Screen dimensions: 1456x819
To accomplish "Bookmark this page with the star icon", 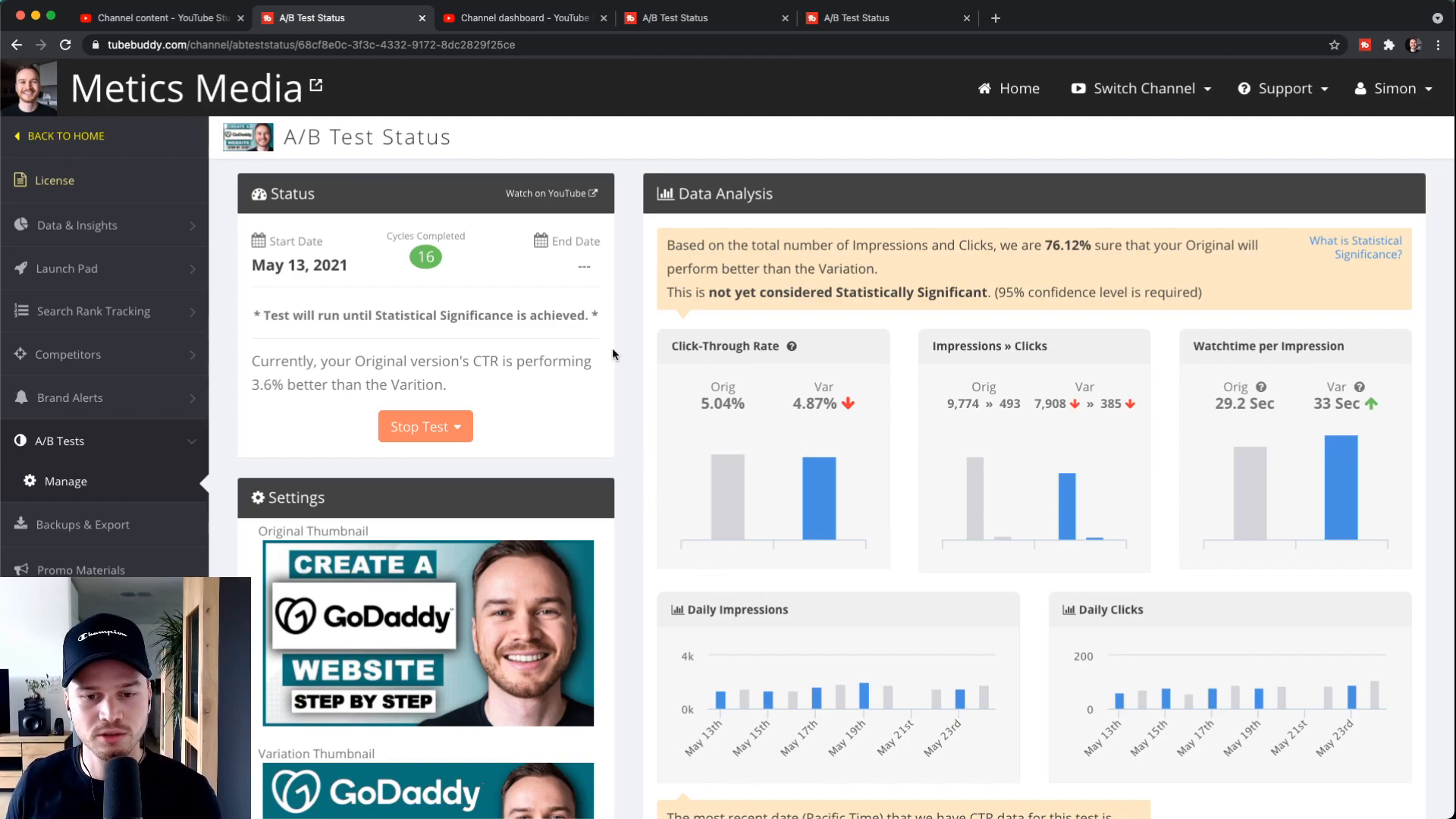I will [1335, 45].
